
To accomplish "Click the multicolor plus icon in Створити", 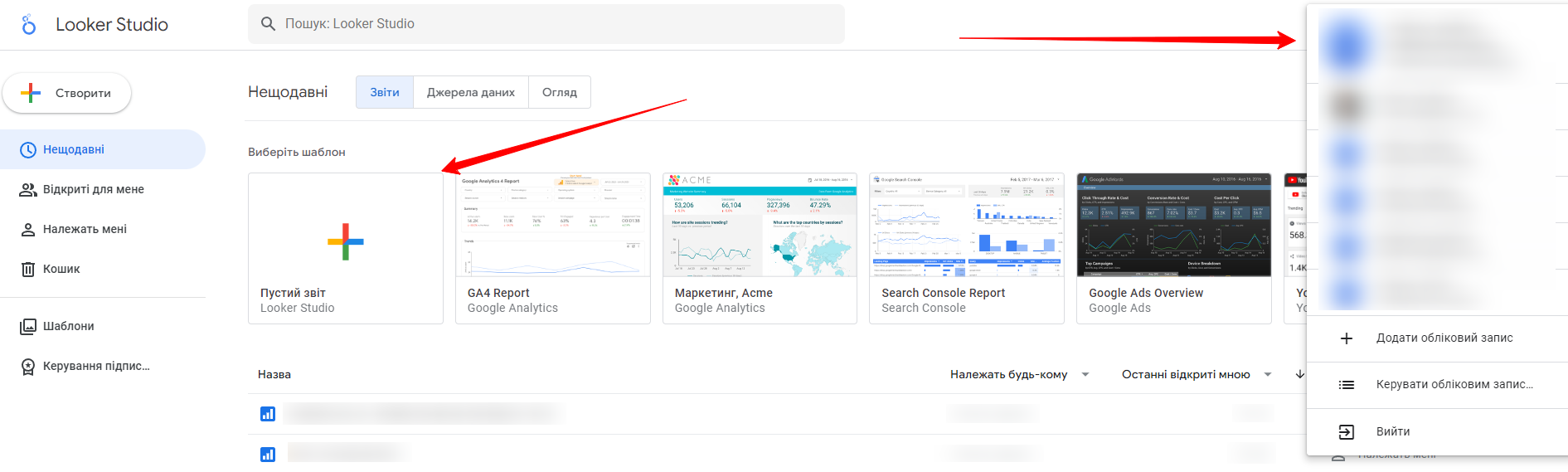I will coord(31,93).
